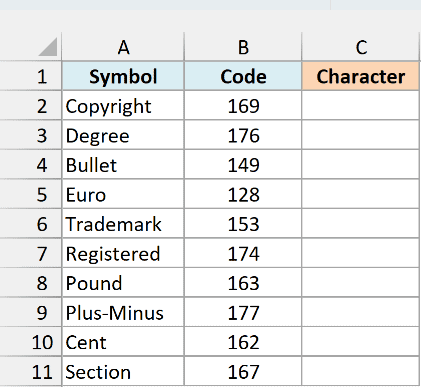Select the Section cell
421x387 pixels.
pos(123,371)
